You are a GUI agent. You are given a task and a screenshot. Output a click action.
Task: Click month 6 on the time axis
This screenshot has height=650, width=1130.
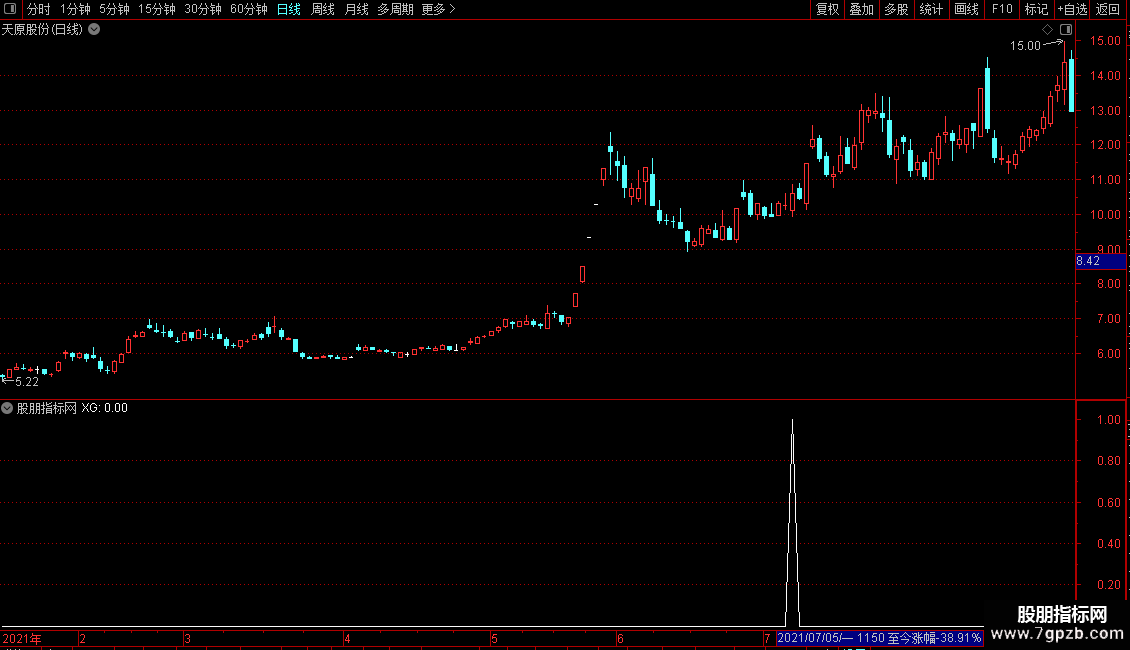point(620,638)
